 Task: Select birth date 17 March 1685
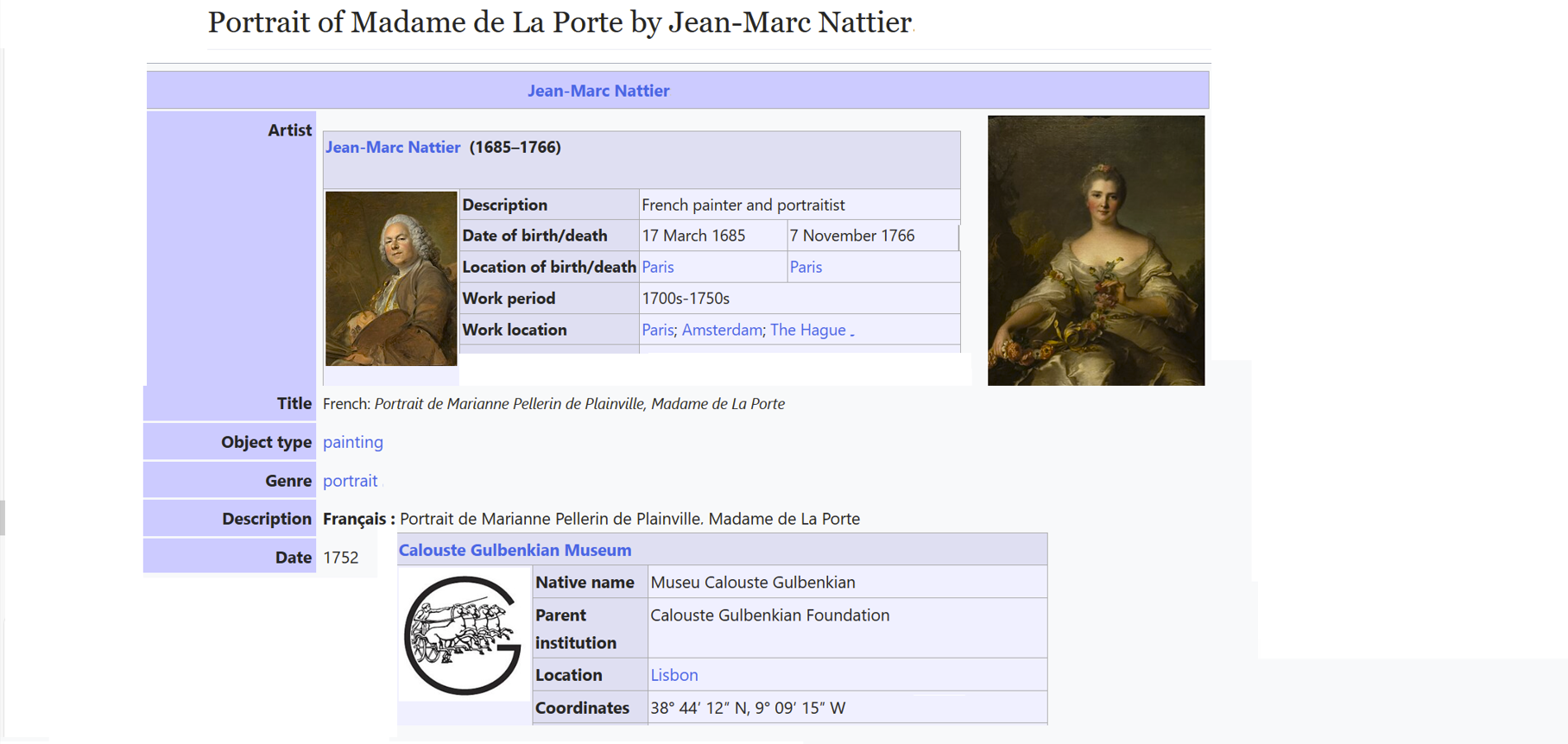(x=693, y=236)
